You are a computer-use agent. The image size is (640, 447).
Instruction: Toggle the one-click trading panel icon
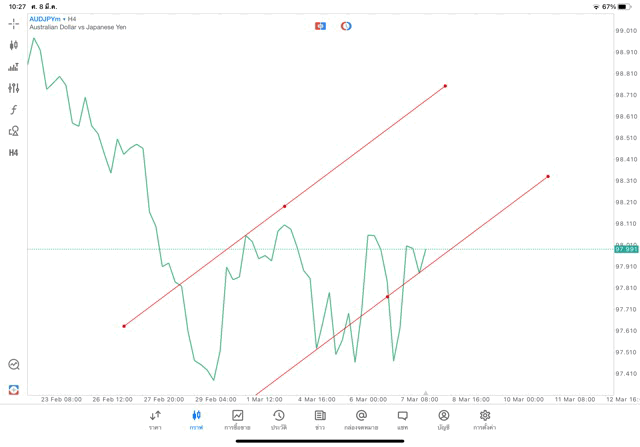click(320, 26)
